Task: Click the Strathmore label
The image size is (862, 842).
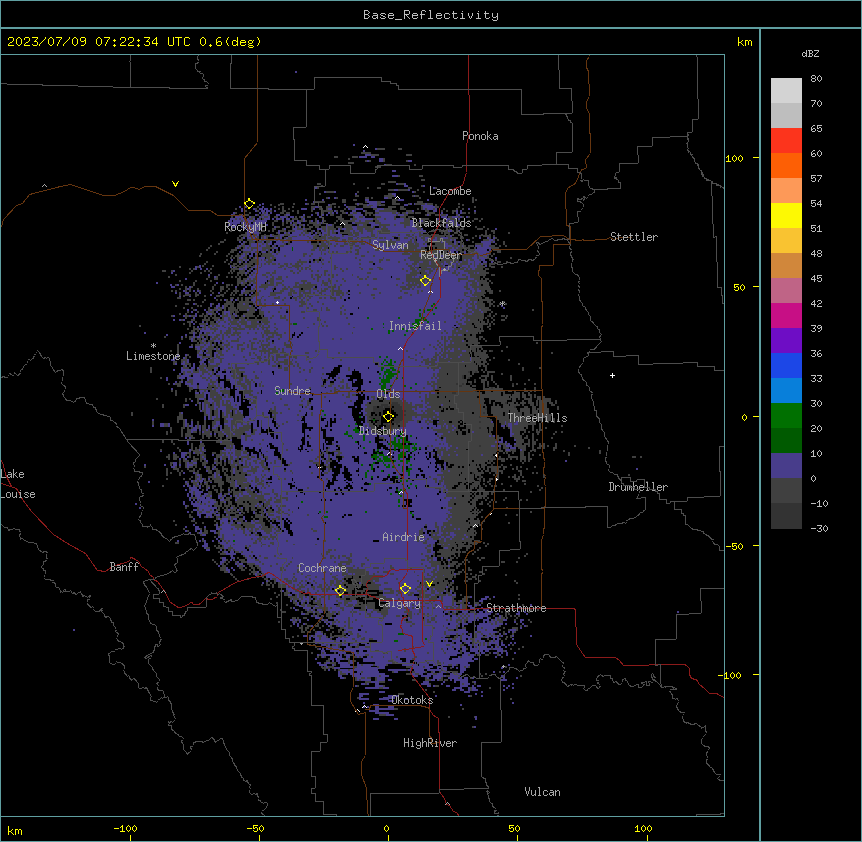Action: point(516,608)
